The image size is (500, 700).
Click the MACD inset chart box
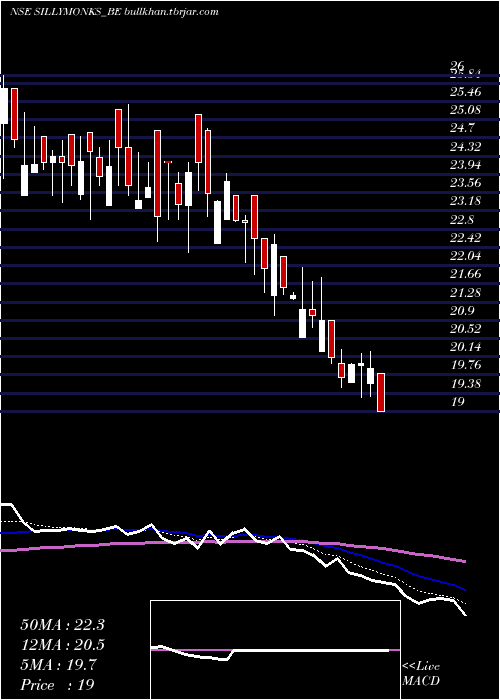pos(275,650)
